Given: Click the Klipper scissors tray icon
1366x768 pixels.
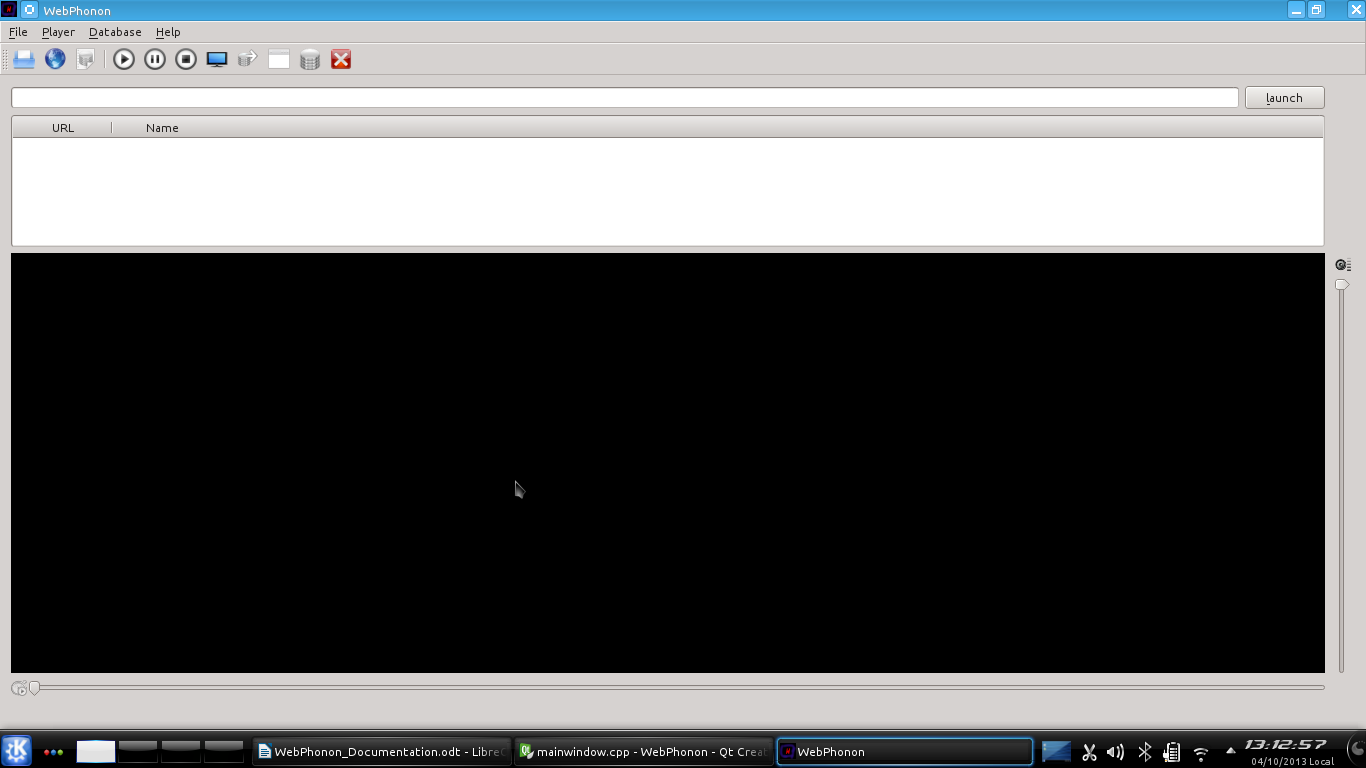Looking at the screenshot, I should [1089, 752].
